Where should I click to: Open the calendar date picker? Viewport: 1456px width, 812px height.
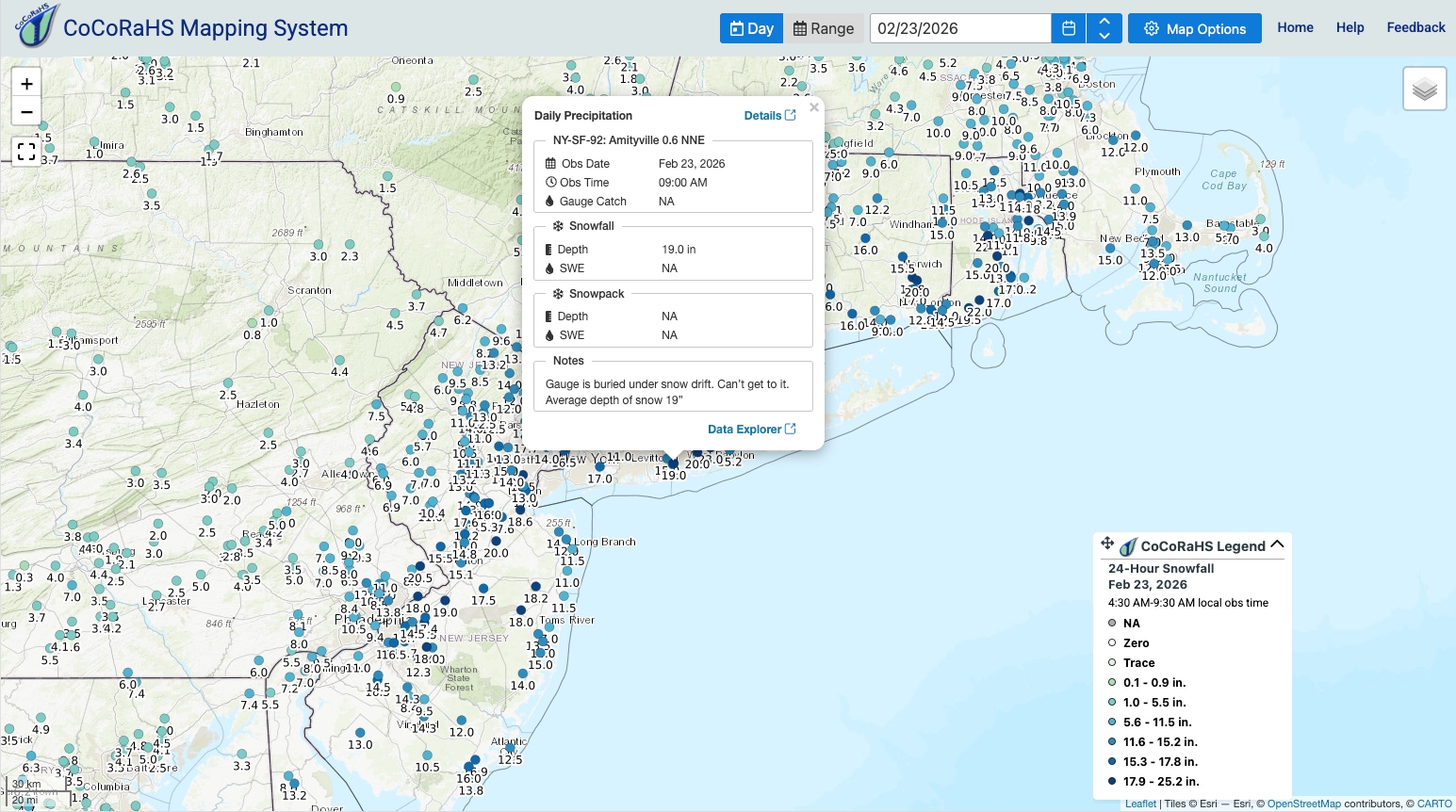(1068, 28)
